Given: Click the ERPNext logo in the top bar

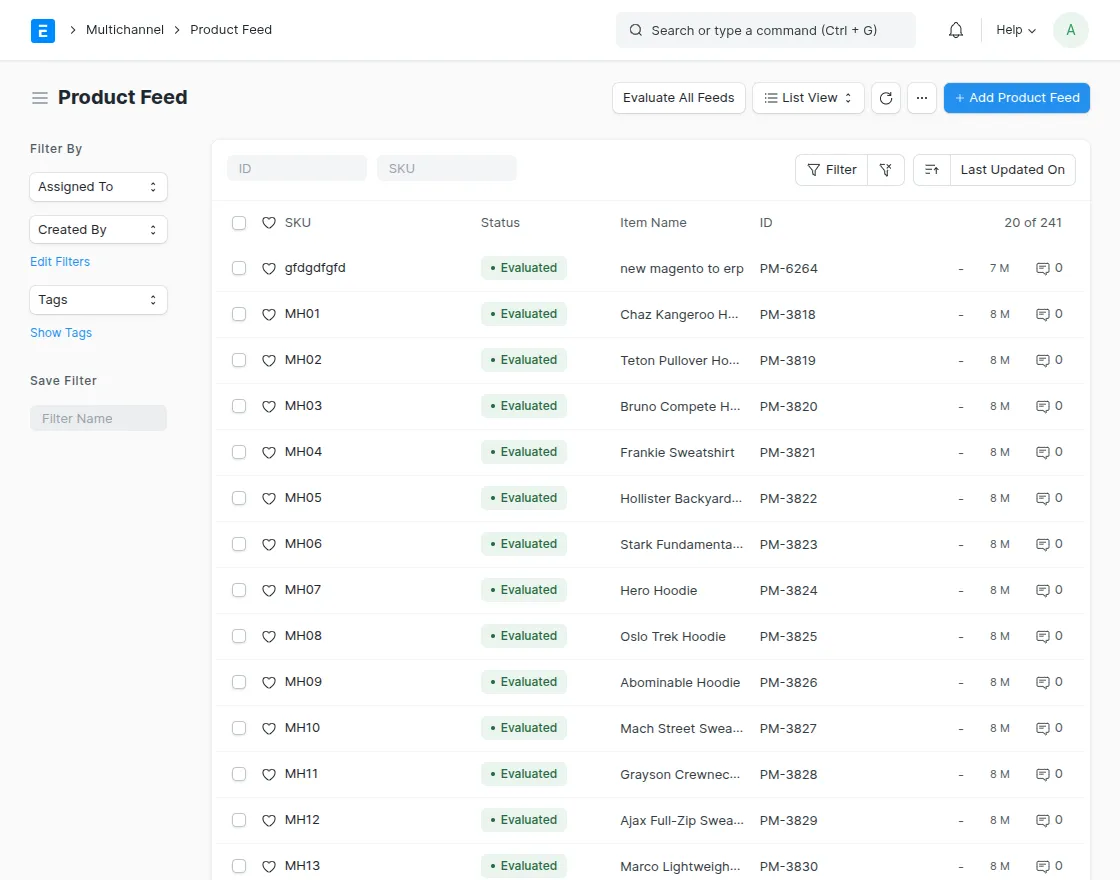Looking at the screenshot, I should pyautogui.click(x=43, y=30).
